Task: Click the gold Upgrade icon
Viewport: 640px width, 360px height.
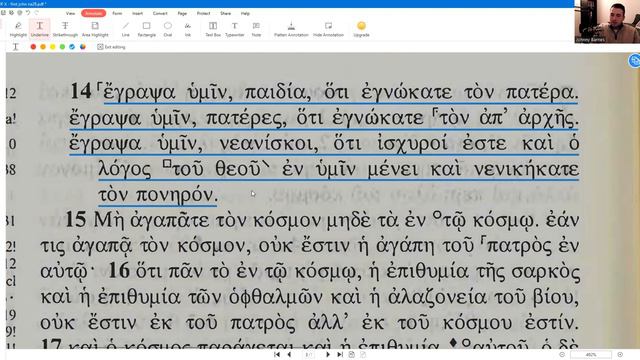Action: [x=361, y=26]
